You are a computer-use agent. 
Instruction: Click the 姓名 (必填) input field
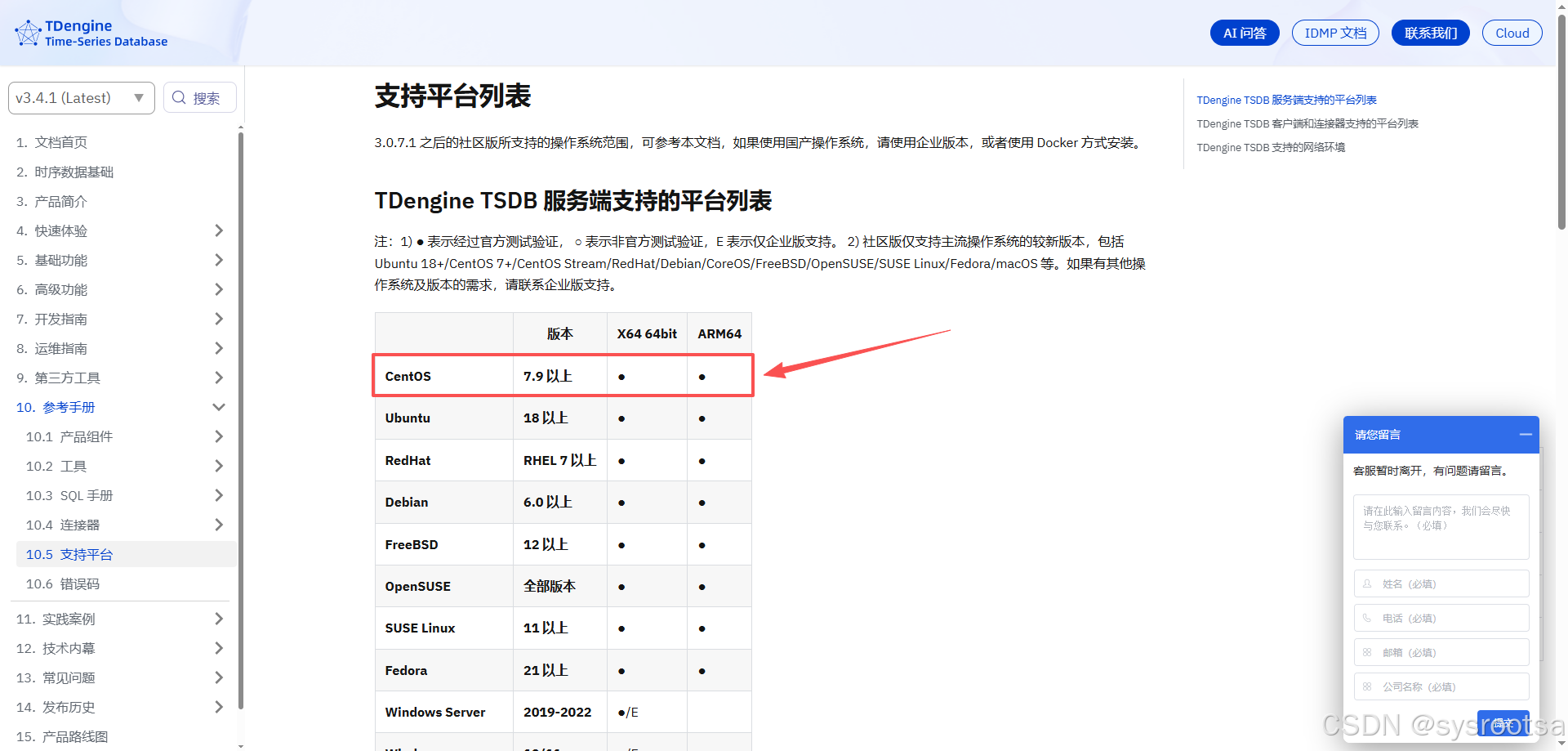1441,583
